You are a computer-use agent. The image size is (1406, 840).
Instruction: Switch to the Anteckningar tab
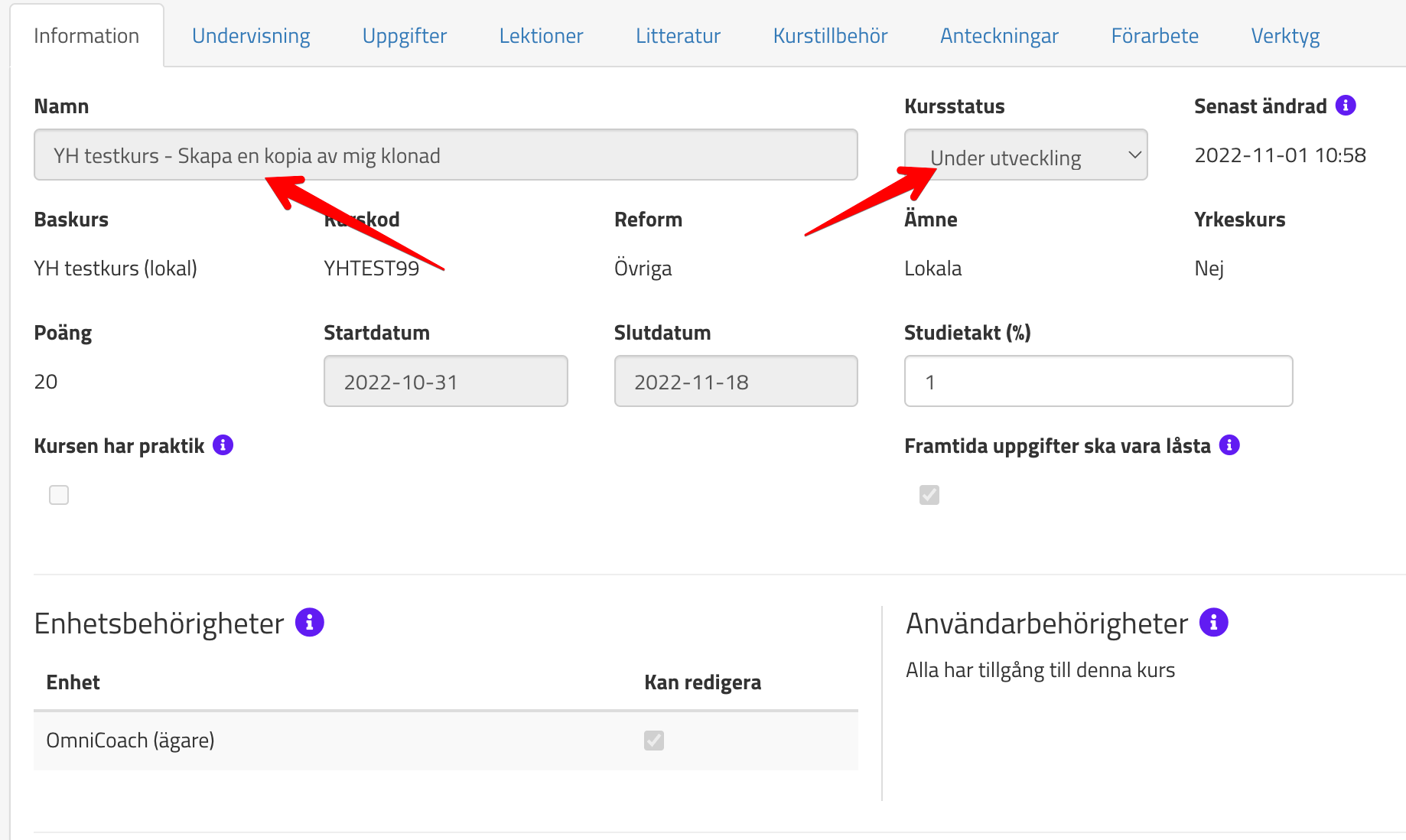(x=999, y=36)
